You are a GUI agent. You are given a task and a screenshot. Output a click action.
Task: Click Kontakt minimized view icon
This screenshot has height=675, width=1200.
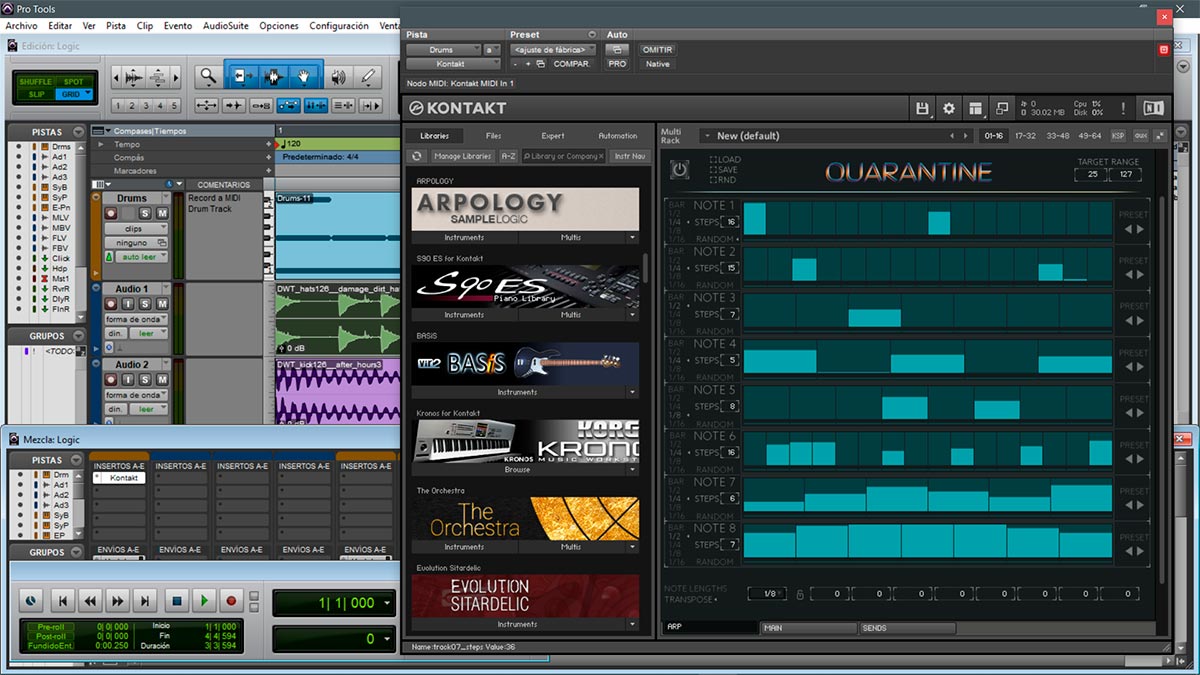[1001, 108]
